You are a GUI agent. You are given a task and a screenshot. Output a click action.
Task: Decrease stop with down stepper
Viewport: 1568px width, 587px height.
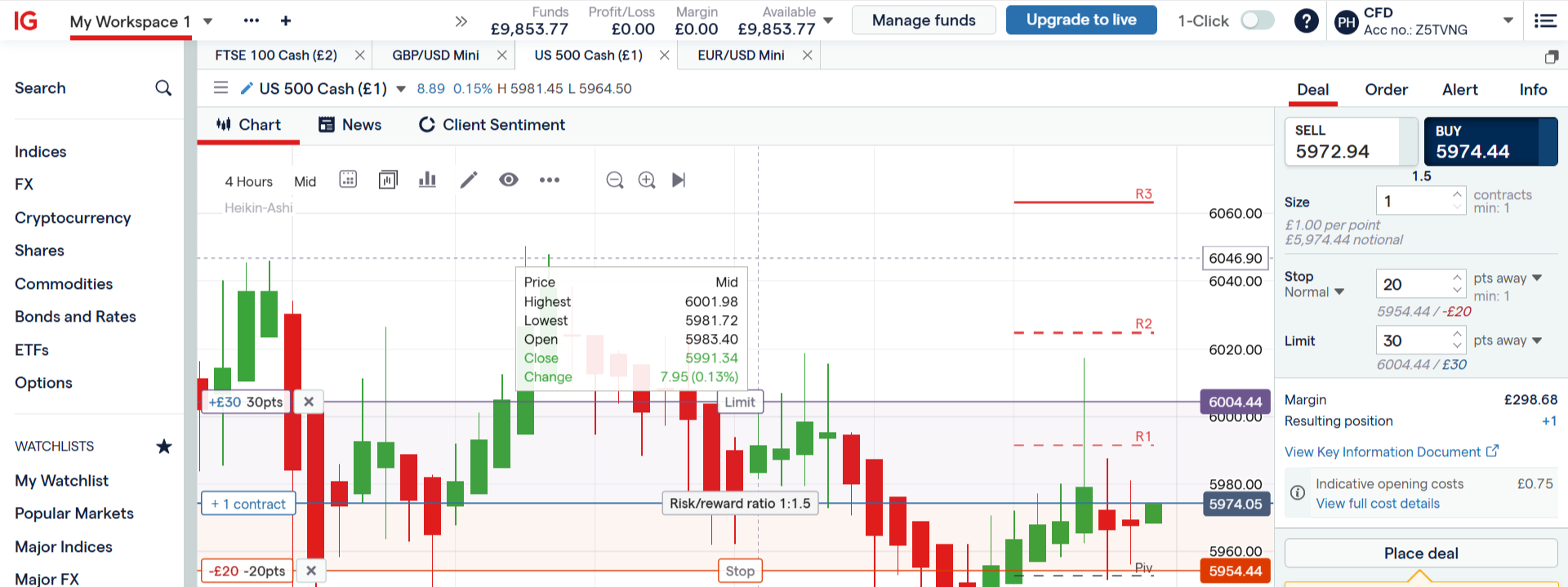coord(1457,291)
